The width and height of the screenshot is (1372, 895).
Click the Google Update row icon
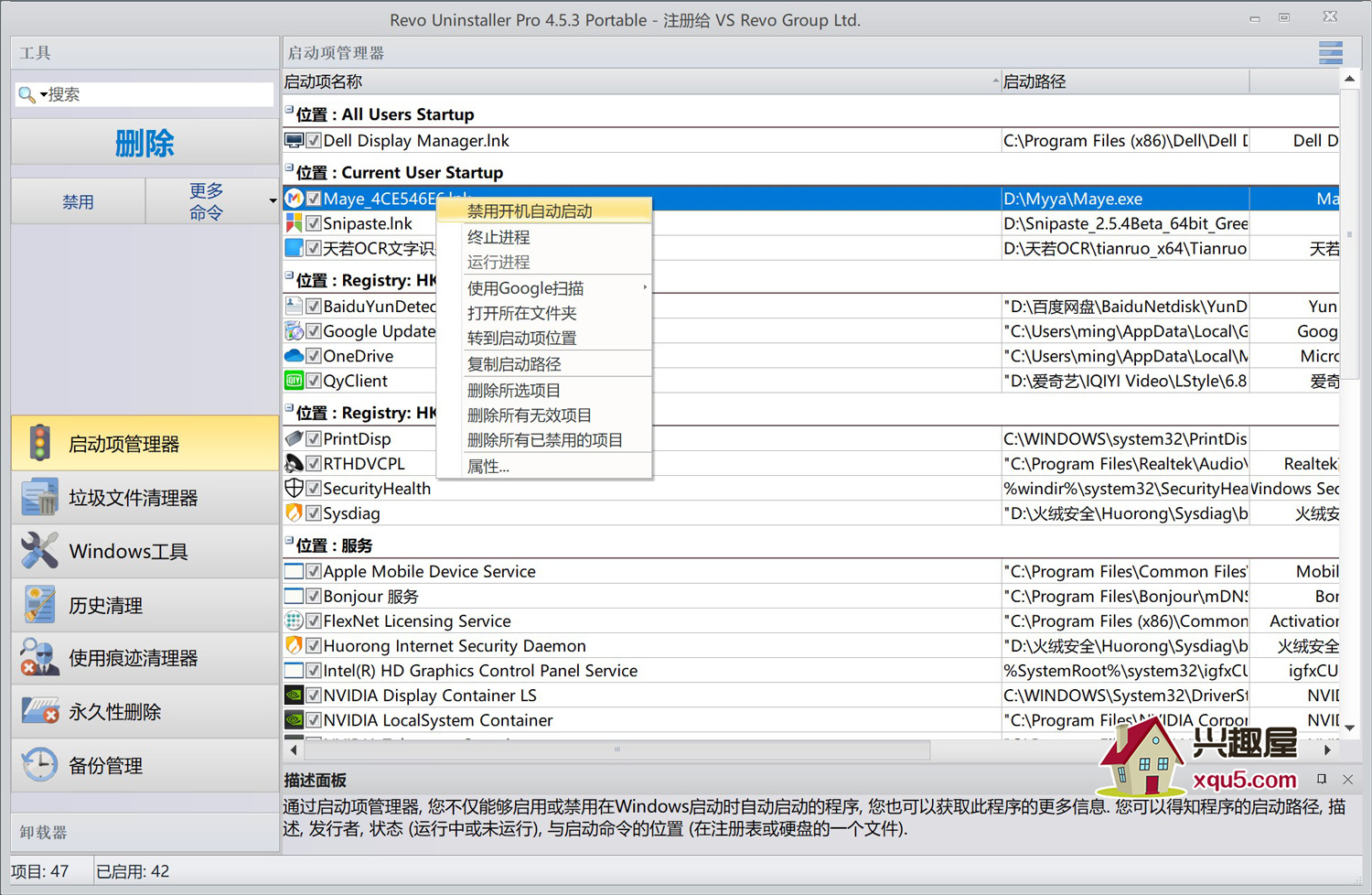tap(294, 331)
